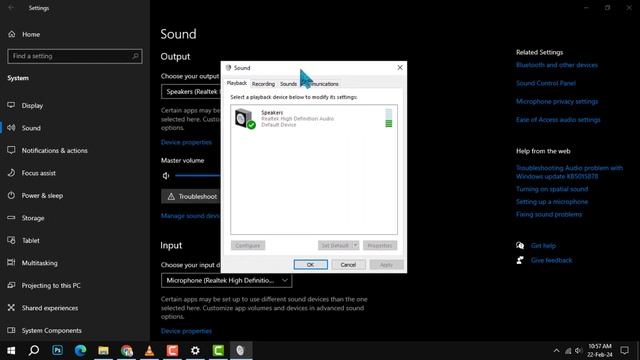Switch to the Recording tab

[263, 84]
